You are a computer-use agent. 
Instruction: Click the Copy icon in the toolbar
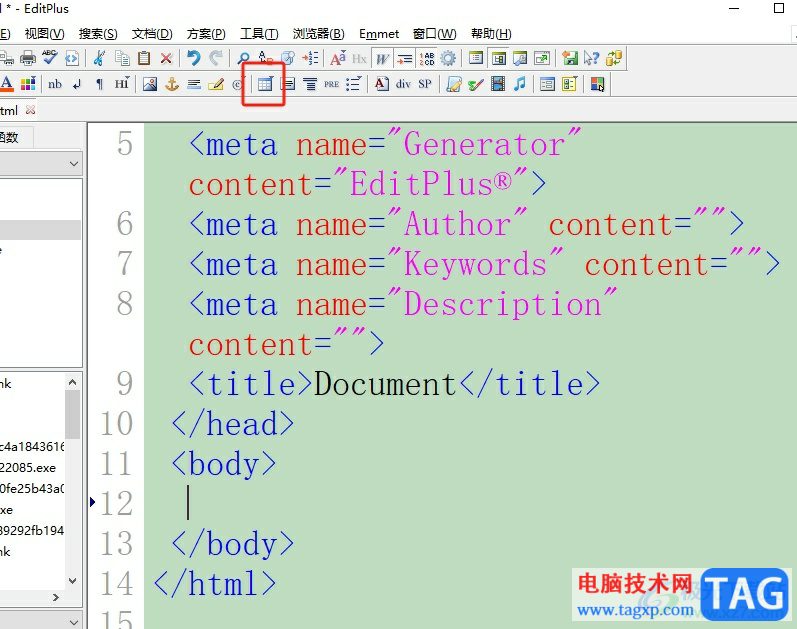(x=122, y=58)
